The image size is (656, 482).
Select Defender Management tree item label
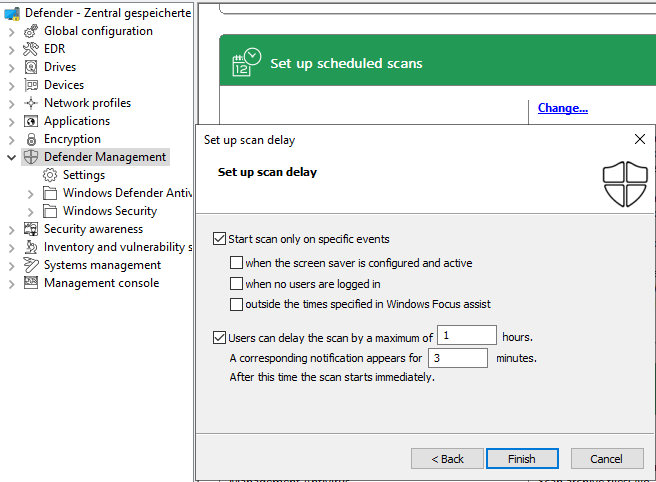pos(105,157)
